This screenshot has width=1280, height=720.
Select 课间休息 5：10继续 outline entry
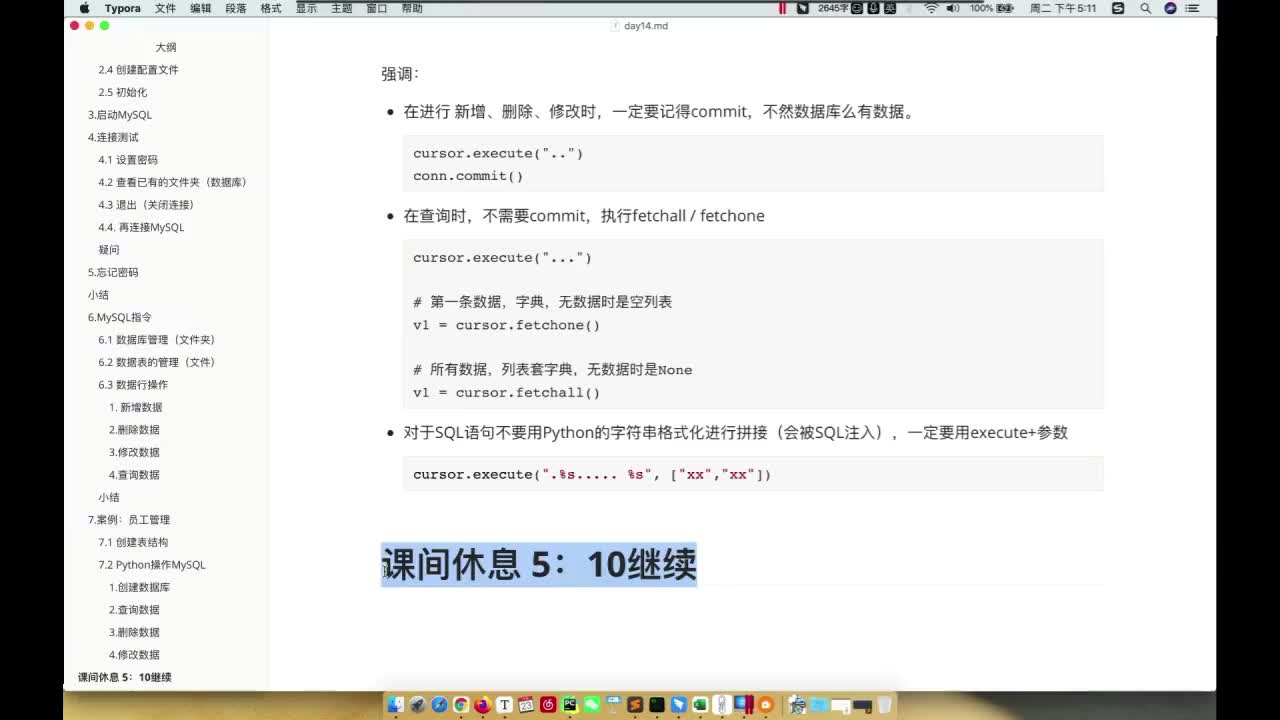(125, 677)
